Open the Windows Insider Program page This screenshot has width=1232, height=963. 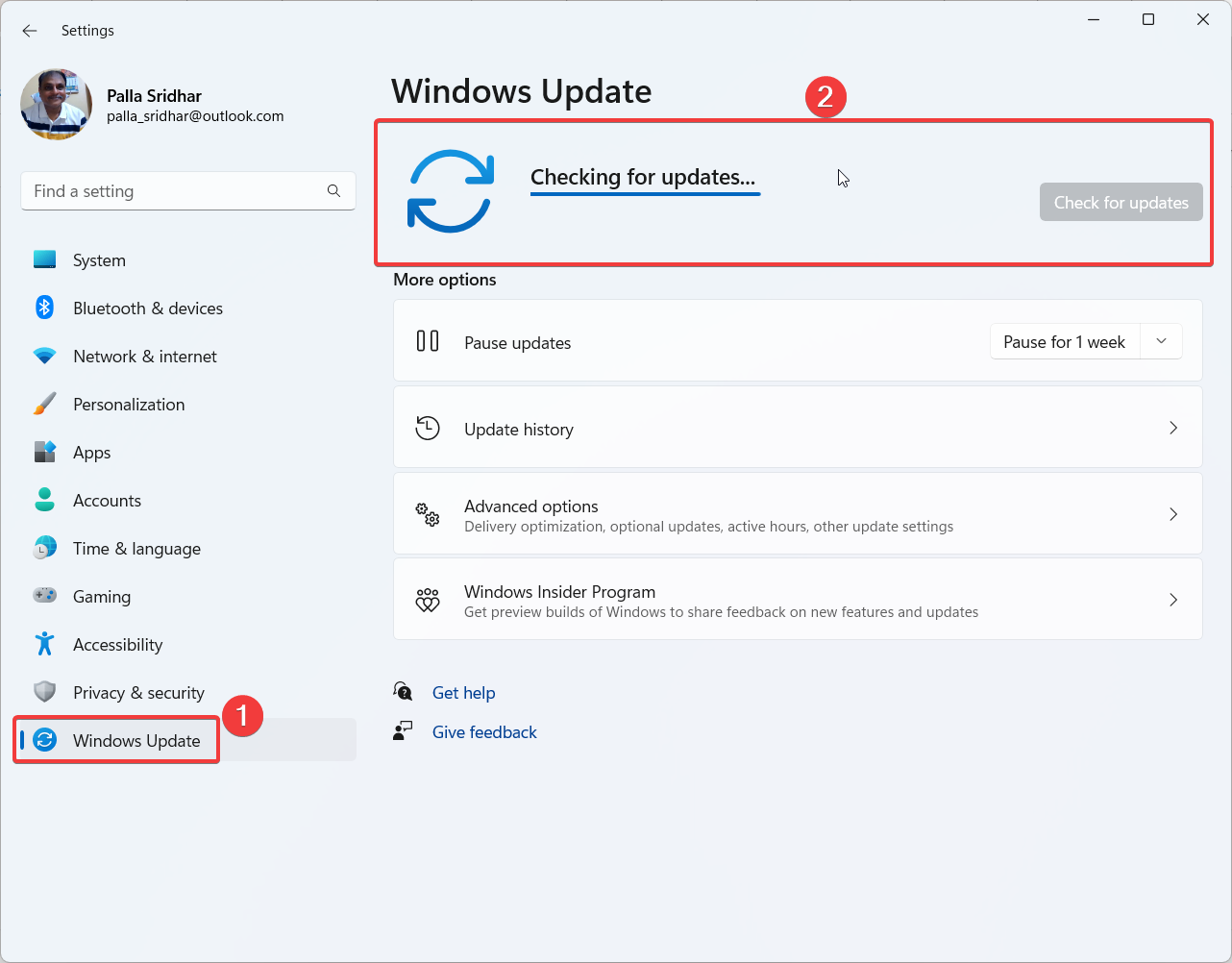click(x=798, y=599)
